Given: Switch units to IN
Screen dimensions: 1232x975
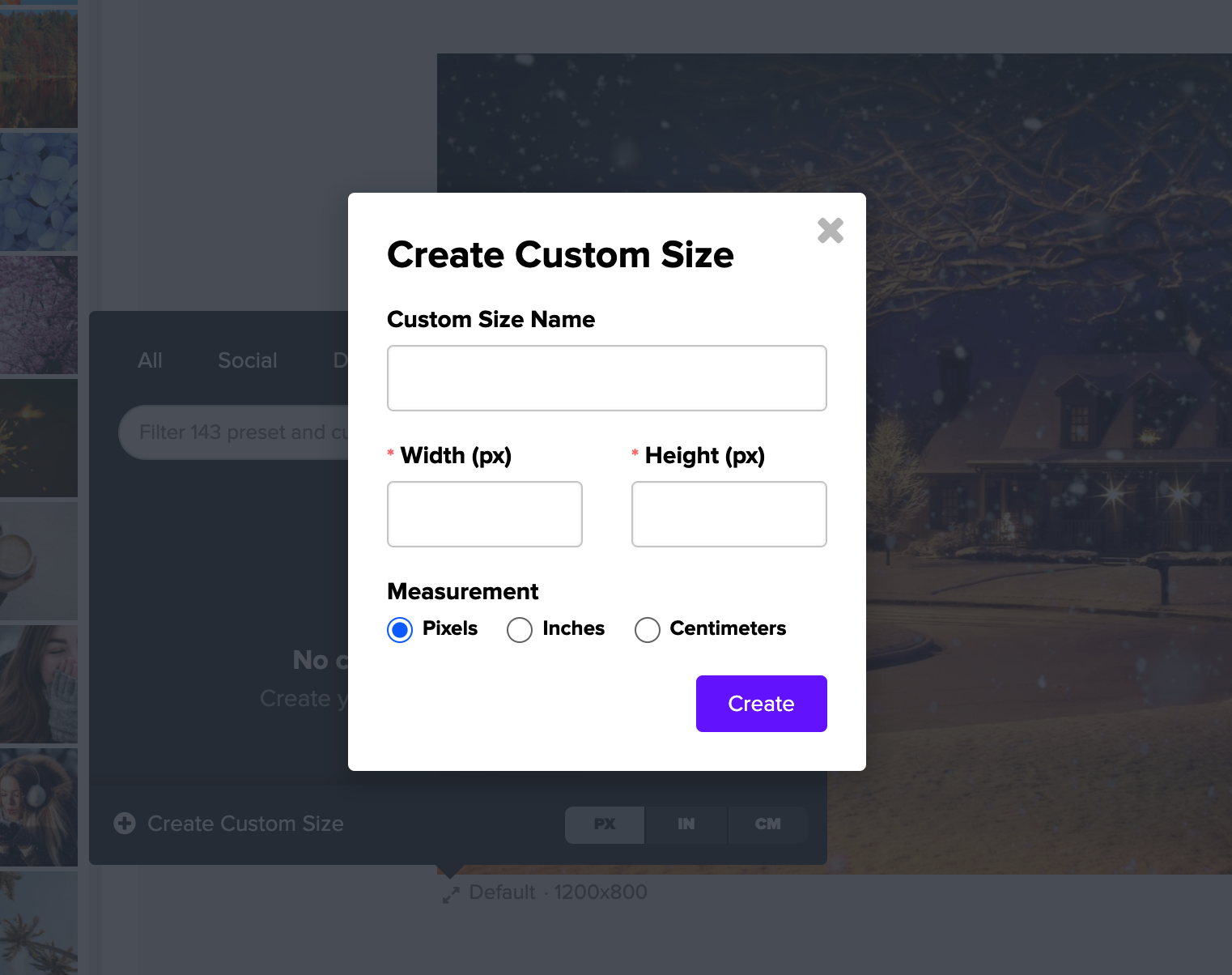Looking at the screenshot, I should (686, 824).
